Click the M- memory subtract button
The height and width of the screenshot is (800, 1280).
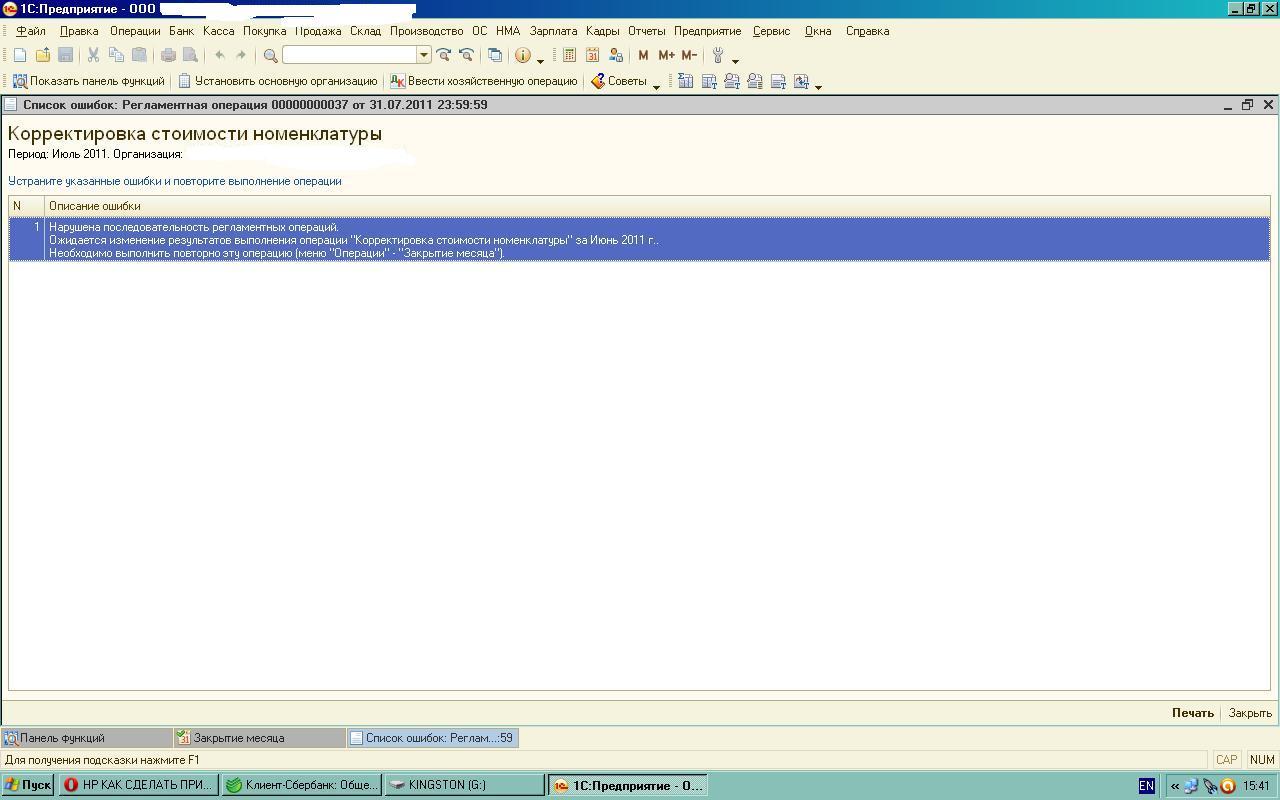point(689,55)
